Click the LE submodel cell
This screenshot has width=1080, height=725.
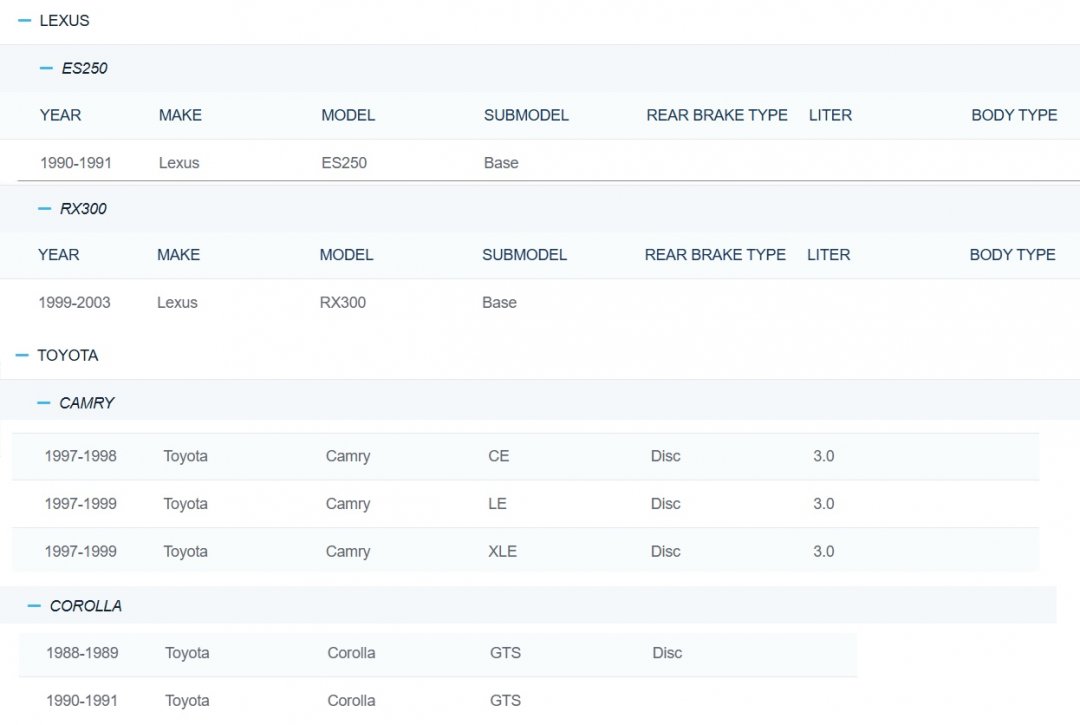point(497,504)
